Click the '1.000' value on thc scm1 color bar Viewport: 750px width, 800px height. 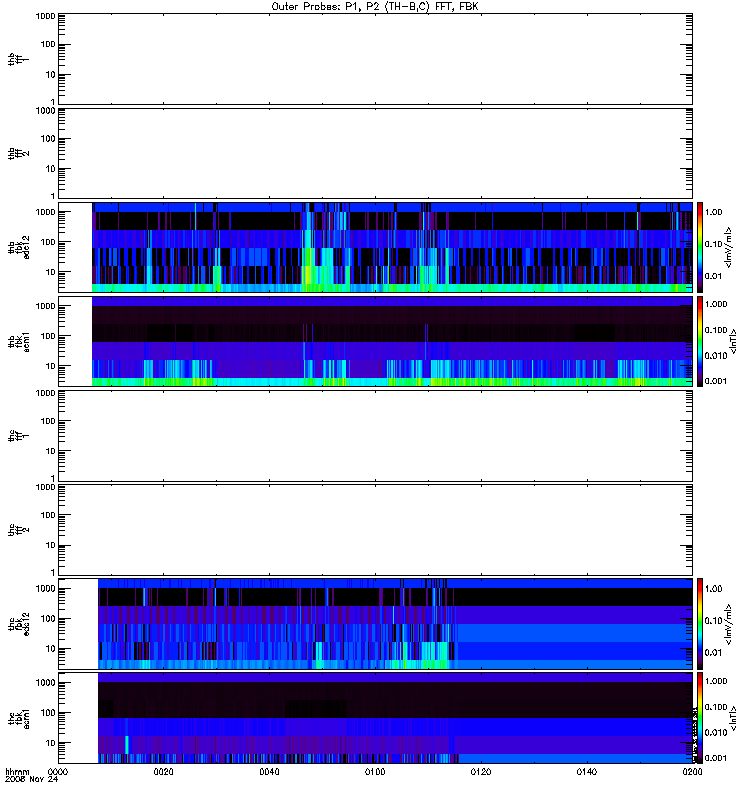716,681
